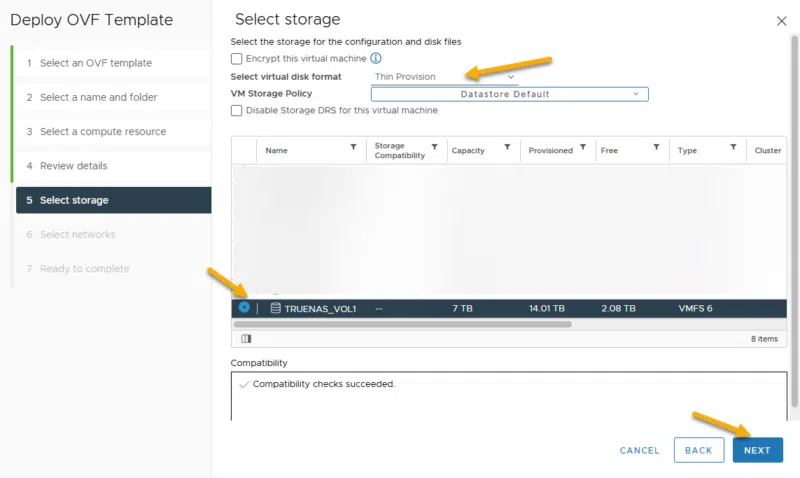Expand the VM Storage Policy dropdown
The width and height of the screenshot is (800, 478).
click(x=509, y=94)
